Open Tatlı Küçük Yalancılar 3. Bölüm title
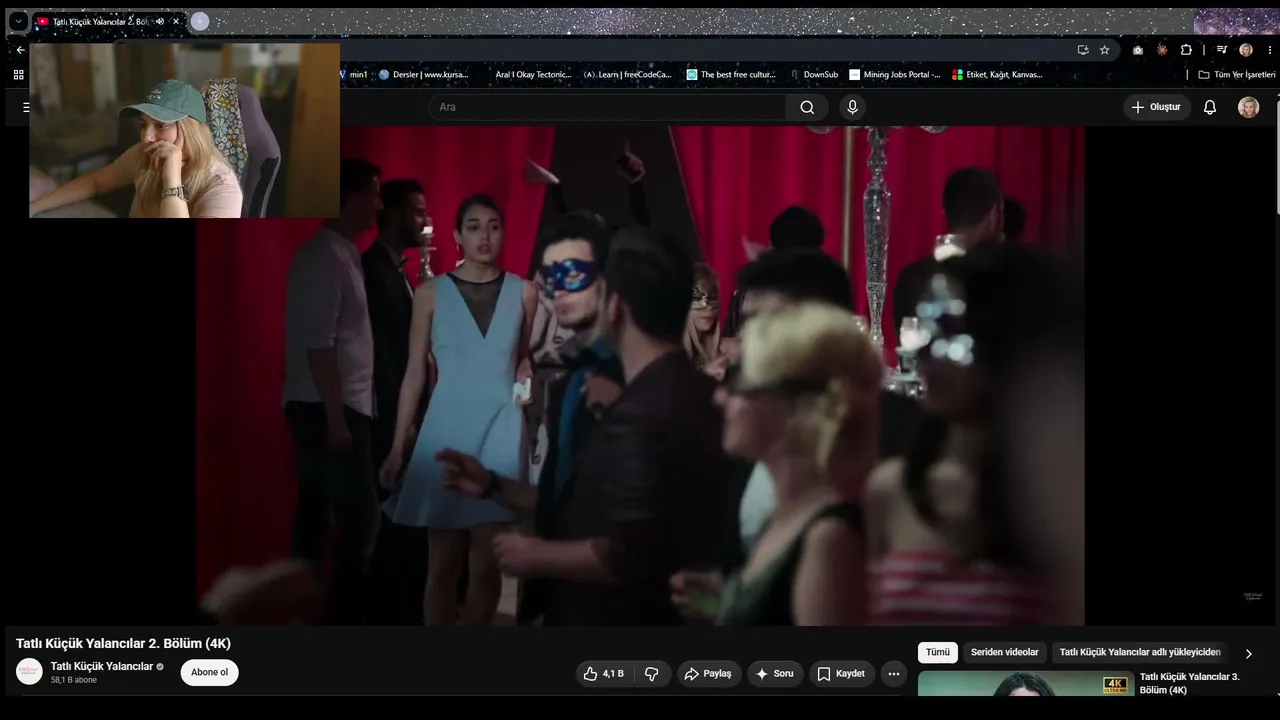The image size is (1280, 720). pos(1190,683)
